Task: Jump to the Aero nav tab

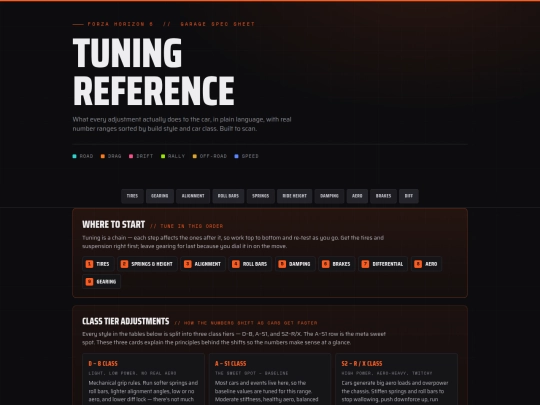Action: (x=357, y=196)
